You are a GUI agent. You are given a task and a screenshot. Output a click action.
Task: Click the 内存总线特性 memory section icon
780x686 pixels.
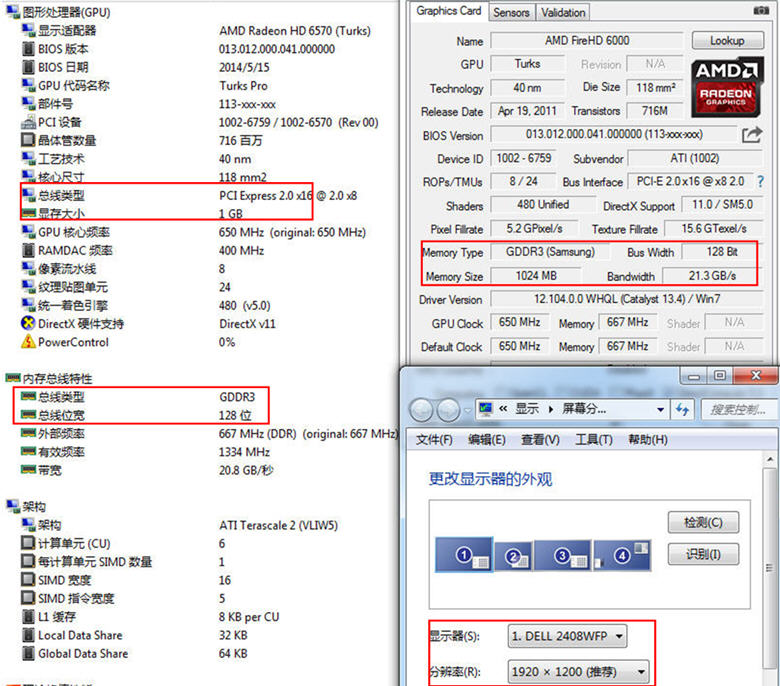click(x=13, y=378)
